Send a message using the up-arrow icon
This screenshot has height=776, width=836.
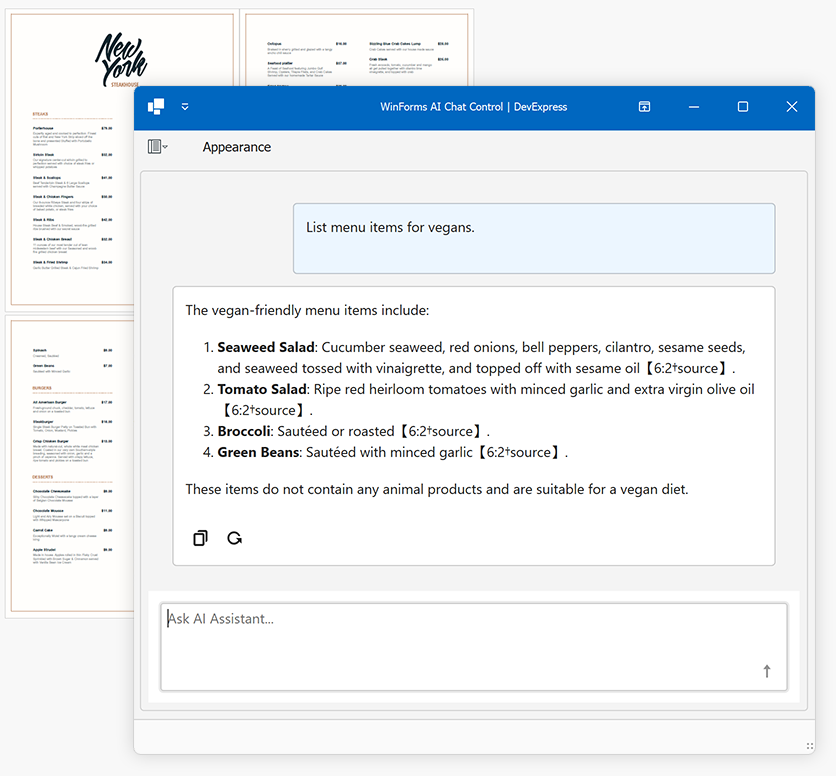point(767,671)
